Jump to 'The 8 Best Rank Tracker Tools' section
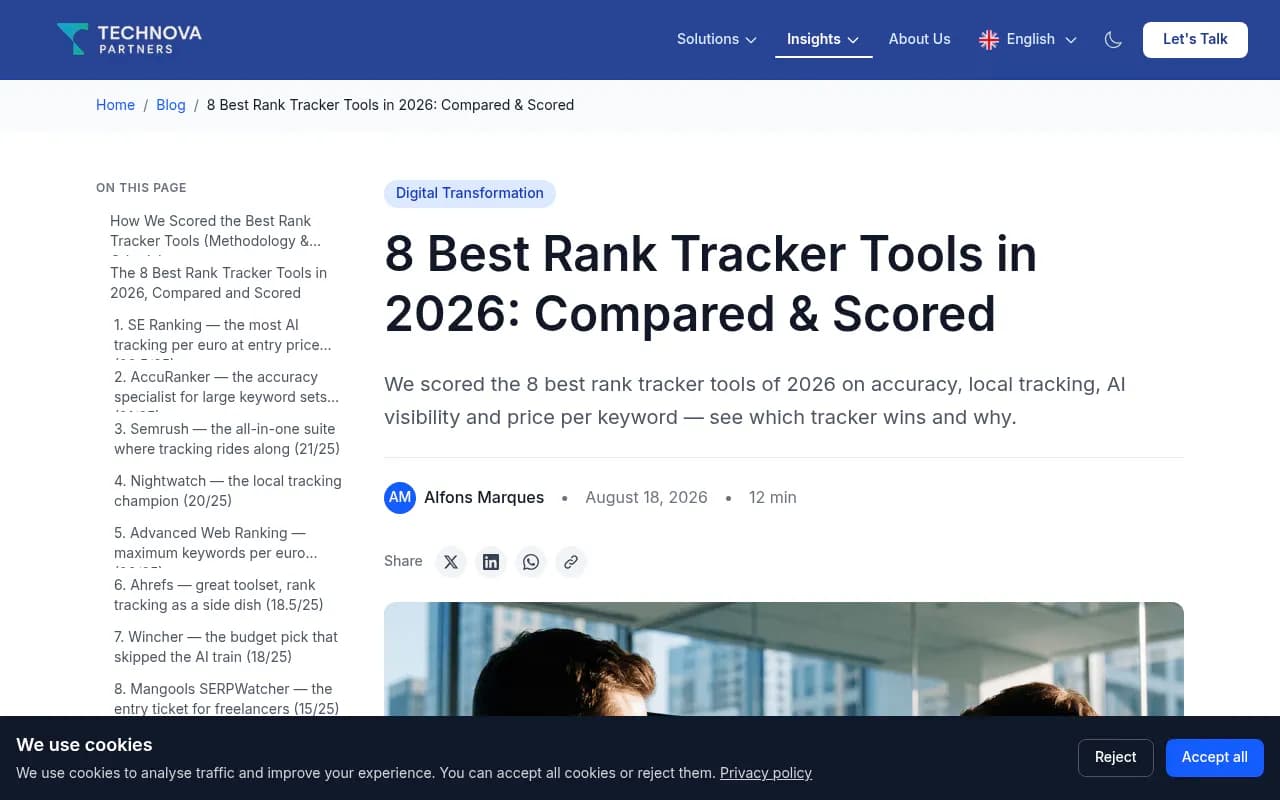 point(221,283)
